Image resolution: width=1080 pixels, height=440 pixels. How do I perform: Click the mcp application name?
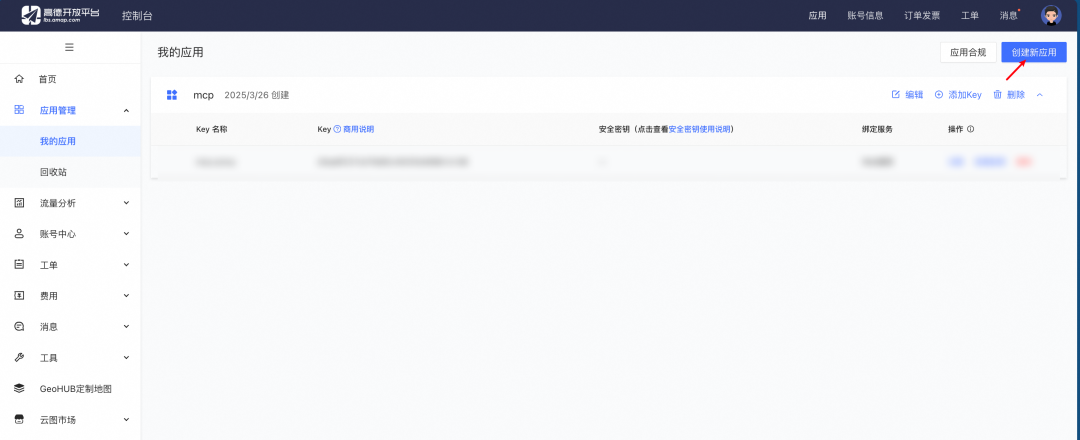click(x=203, y=95)
